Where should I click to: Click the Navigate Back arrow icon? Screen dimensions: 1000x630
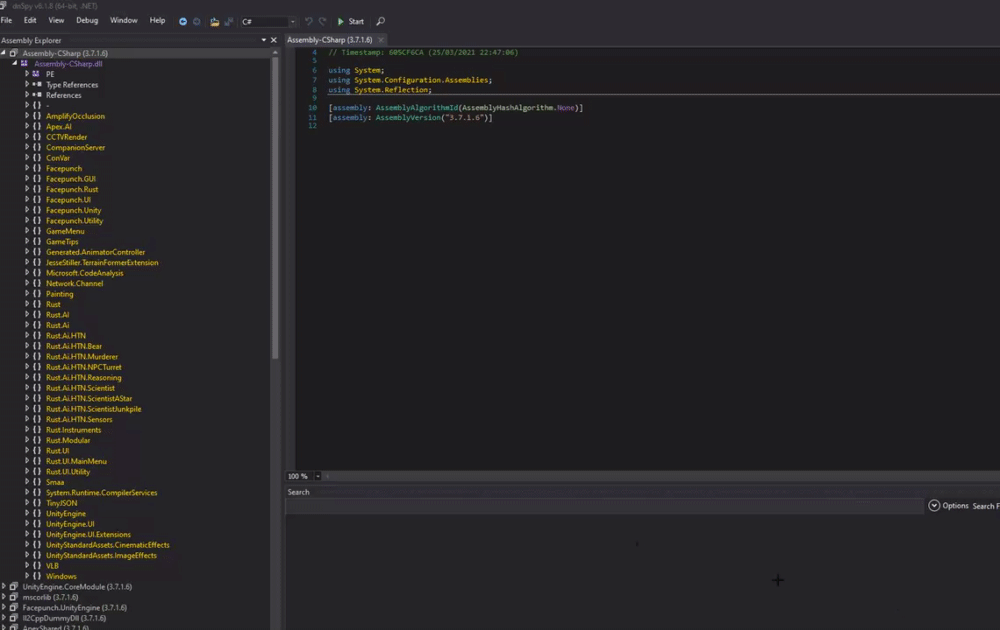coord(183,21)
